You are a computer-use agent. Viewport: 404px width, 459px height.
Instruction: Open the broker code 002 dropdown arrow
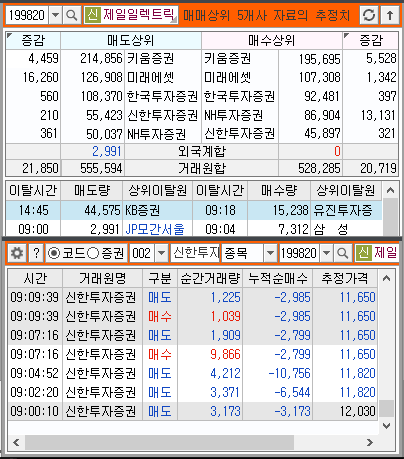click(161, 253)
